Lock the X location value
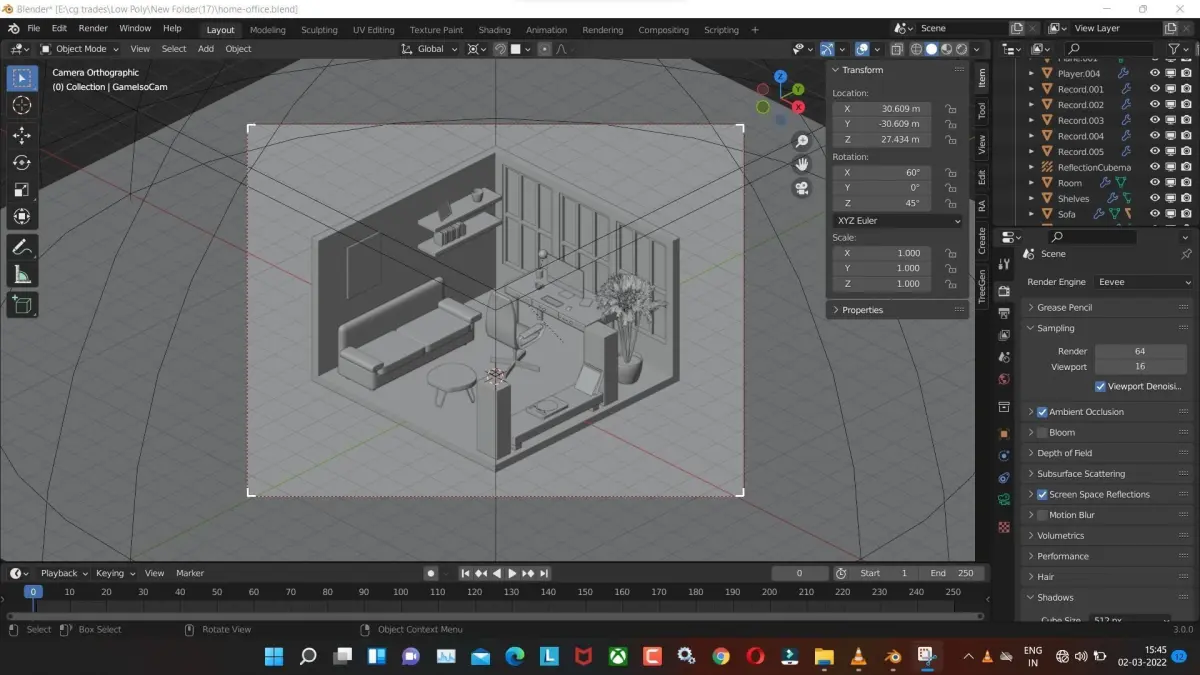This screenshot has height=675, width=1200. pos(950,109)
